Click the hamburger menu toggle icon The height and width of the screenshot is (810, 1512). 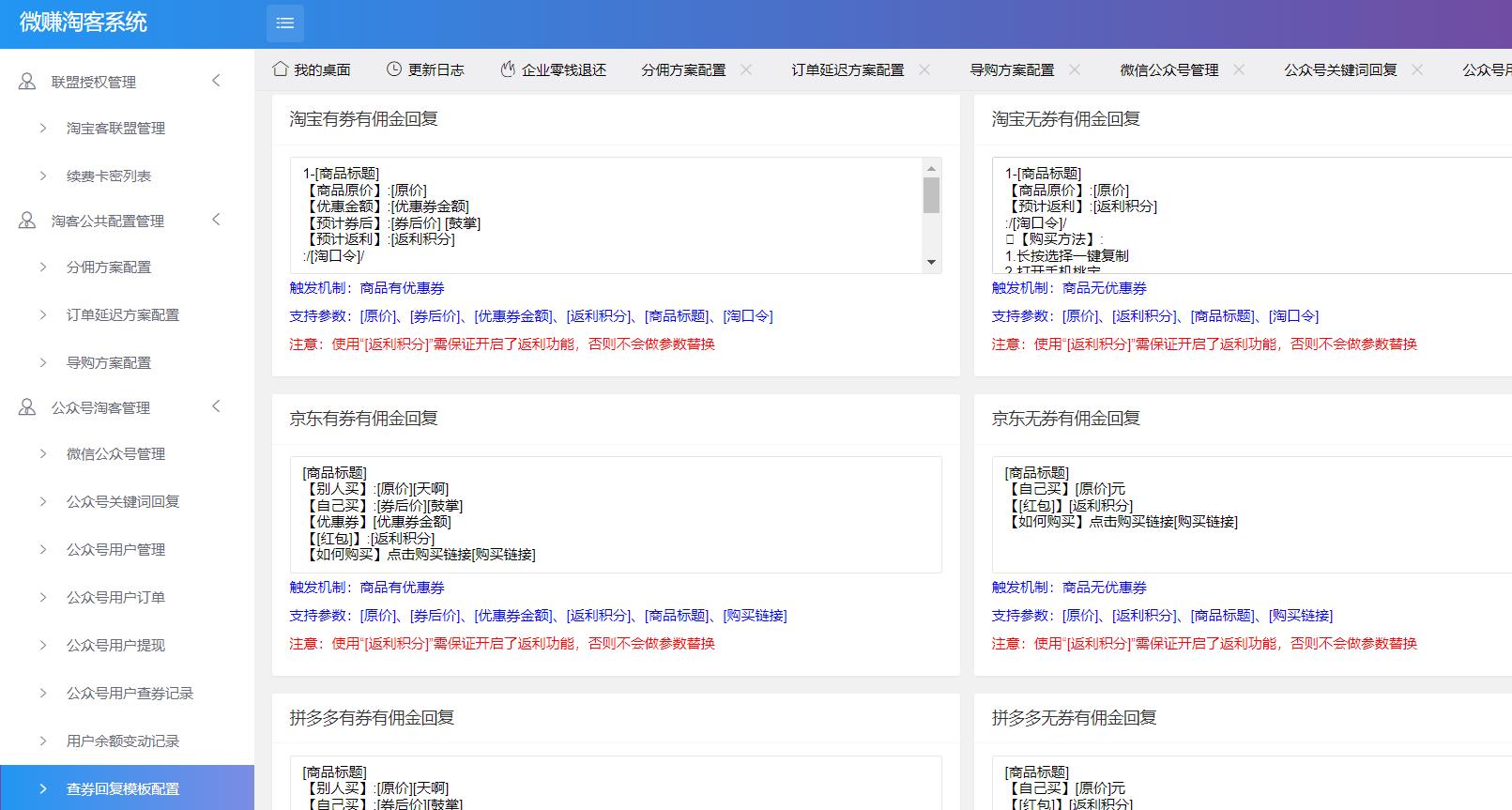(x=285, y=23)
